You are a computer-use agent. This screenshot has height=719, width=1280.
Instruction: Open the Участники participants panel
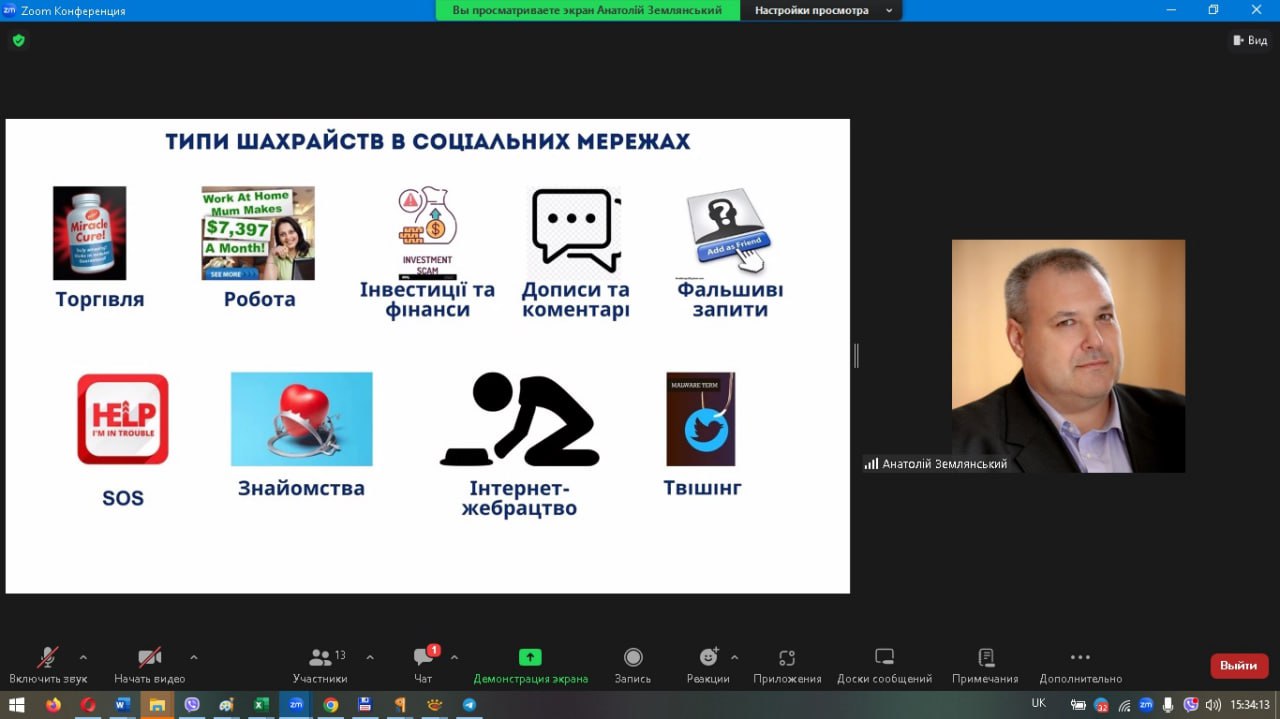pos(320,665)
